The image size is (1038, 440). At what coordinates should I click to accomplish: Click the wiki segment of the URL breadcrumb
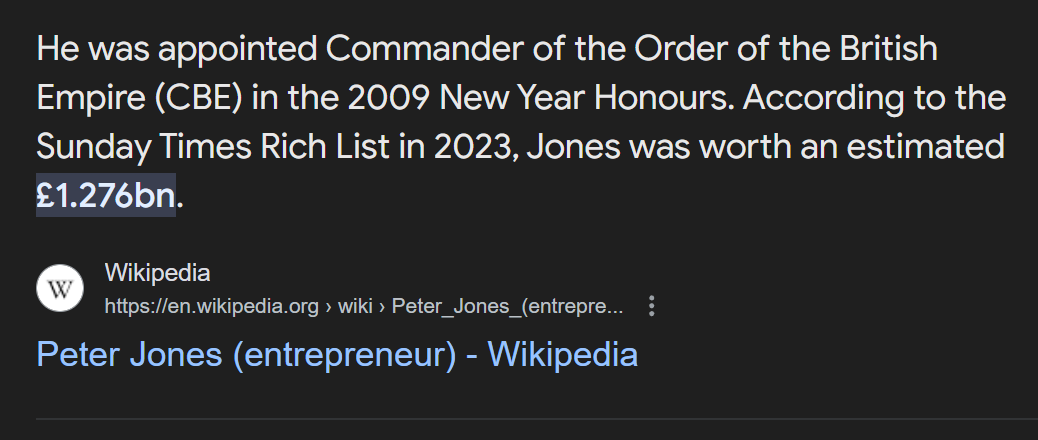tap(355, 306)
